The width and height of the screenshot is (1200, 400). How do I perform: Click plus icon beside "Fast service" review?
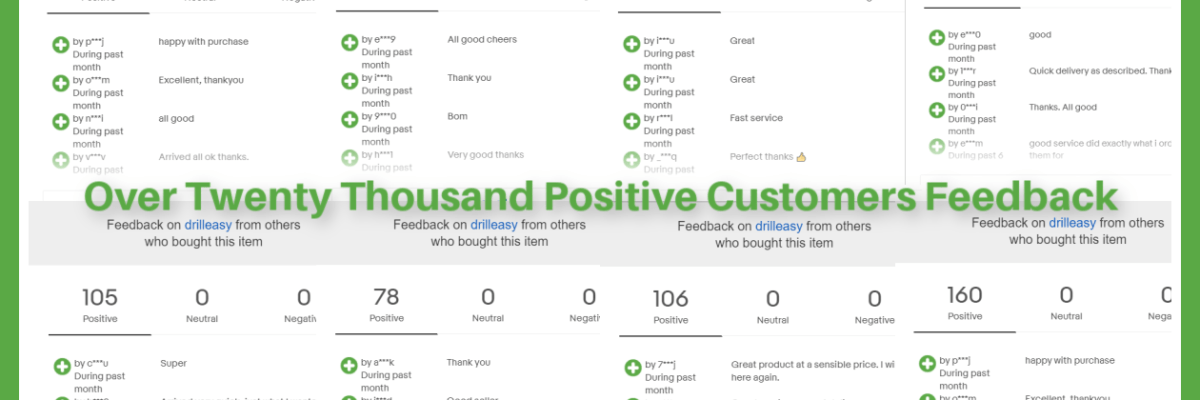coord(632,121)
